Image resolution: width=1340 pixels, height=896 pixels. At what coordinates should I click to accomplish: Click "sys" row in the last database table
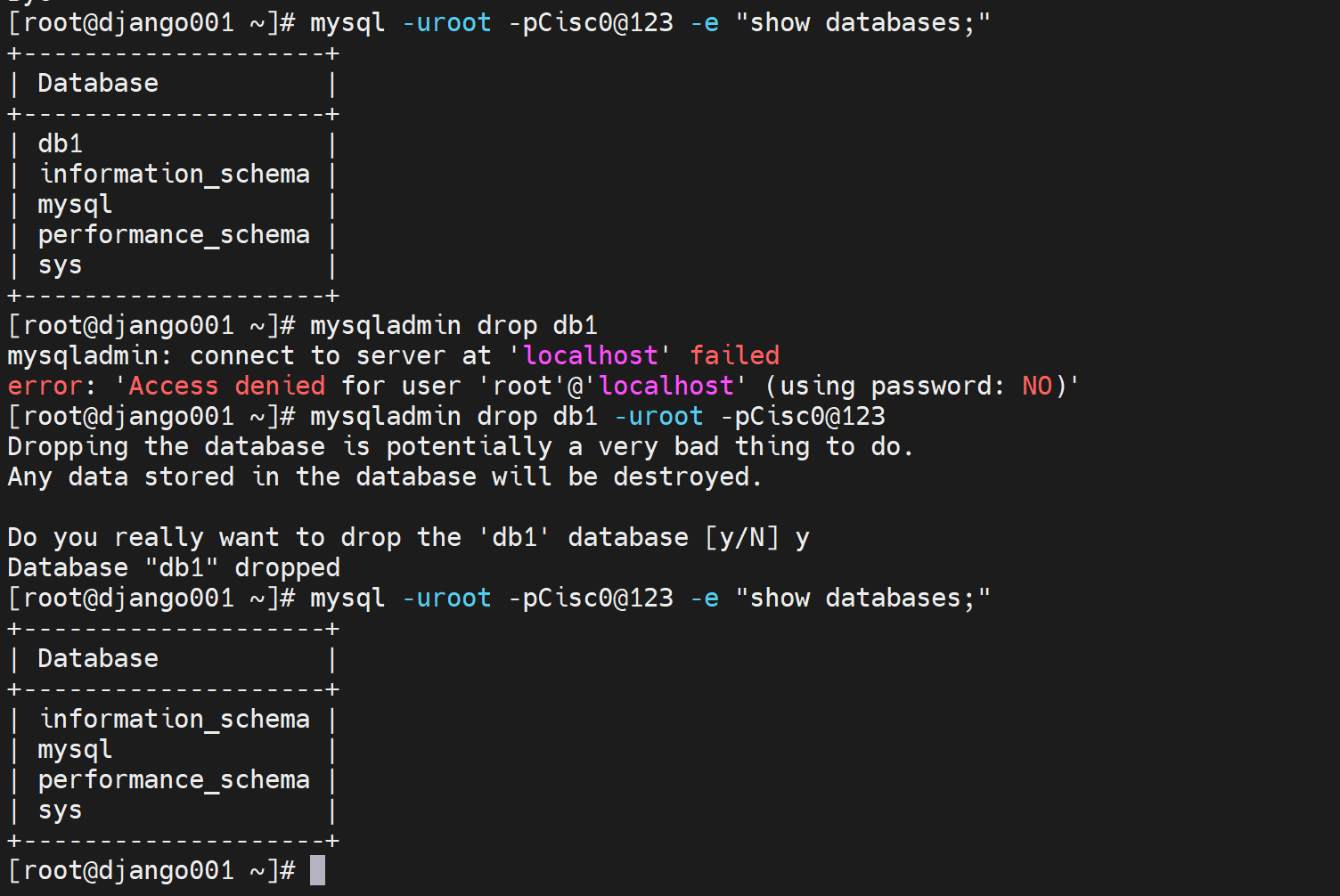tap(60, 810)
